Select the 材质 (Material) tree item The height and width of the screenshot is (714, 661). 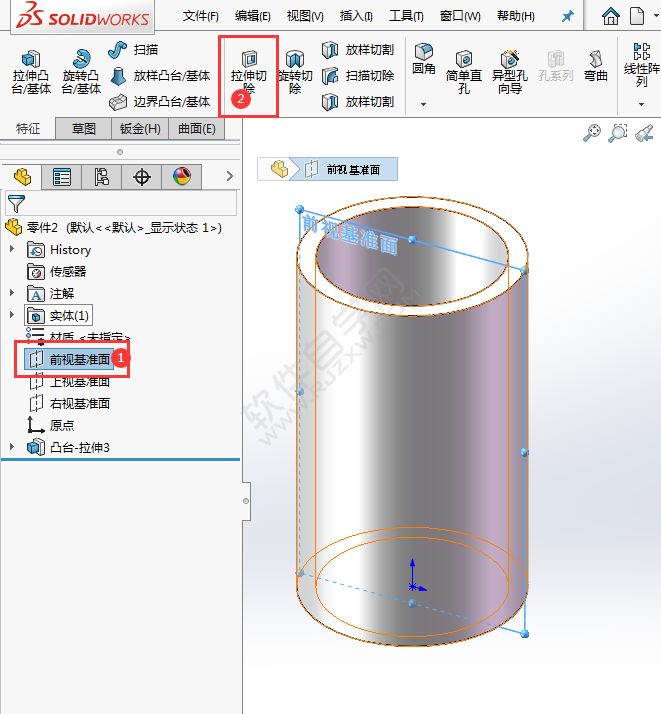pyautogui.click(x=78, y=337)
